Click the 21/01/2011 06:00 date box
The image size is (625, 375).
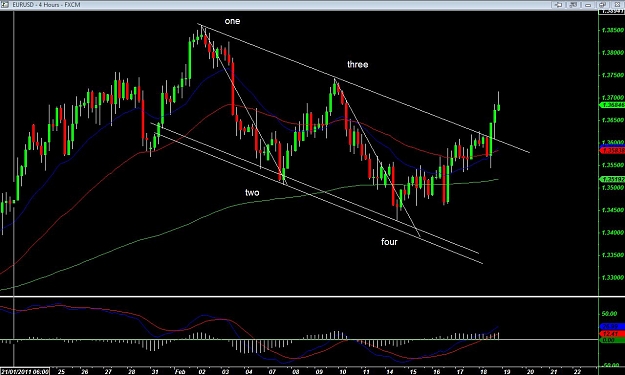(x=25, y=371)
